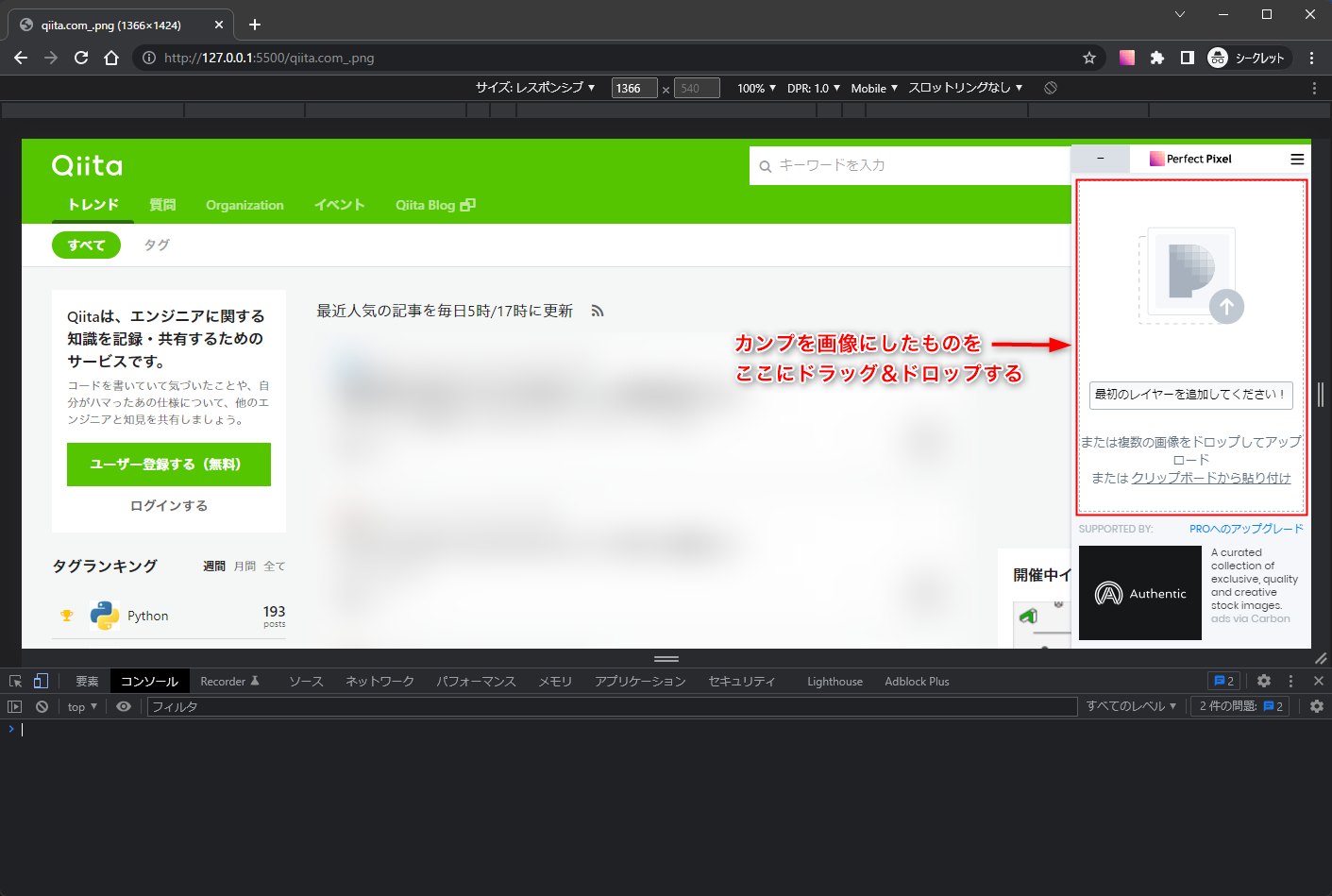This screenshot has width=1332, height=896.
Task: Click the クリップボードから貼り付け link
Action: click(x=1211, y=478)
